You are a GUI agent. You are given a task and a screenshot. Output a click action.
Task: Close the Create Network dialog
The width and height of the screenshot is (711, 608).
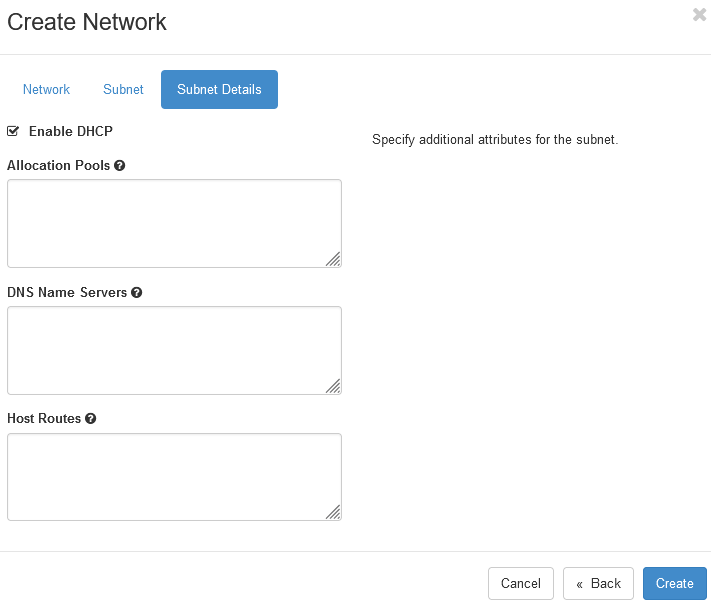(x=699, y=15)
